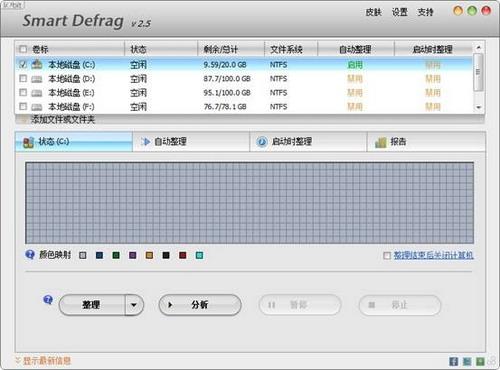Click the 状态 (C:) tab icon
This screenshot has height=370, width=500.
28,142
